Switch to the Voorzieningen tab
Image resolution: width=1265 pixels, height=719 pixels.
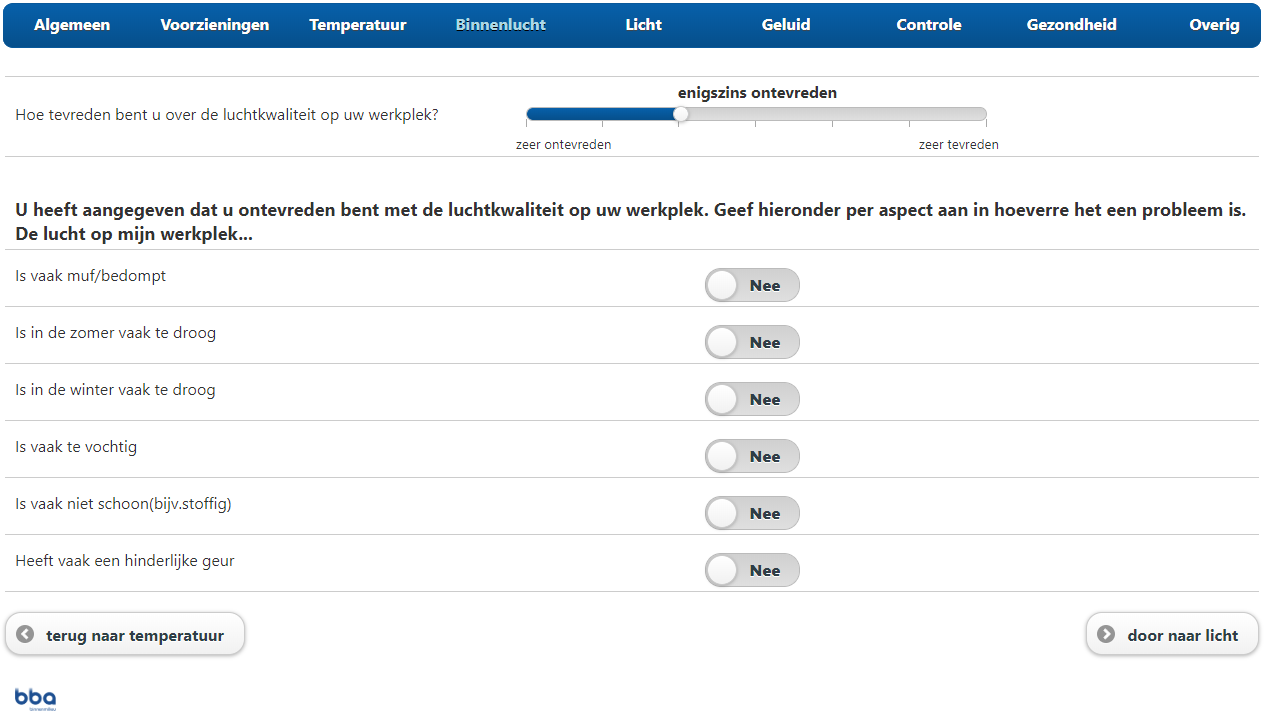pos(215,25)
